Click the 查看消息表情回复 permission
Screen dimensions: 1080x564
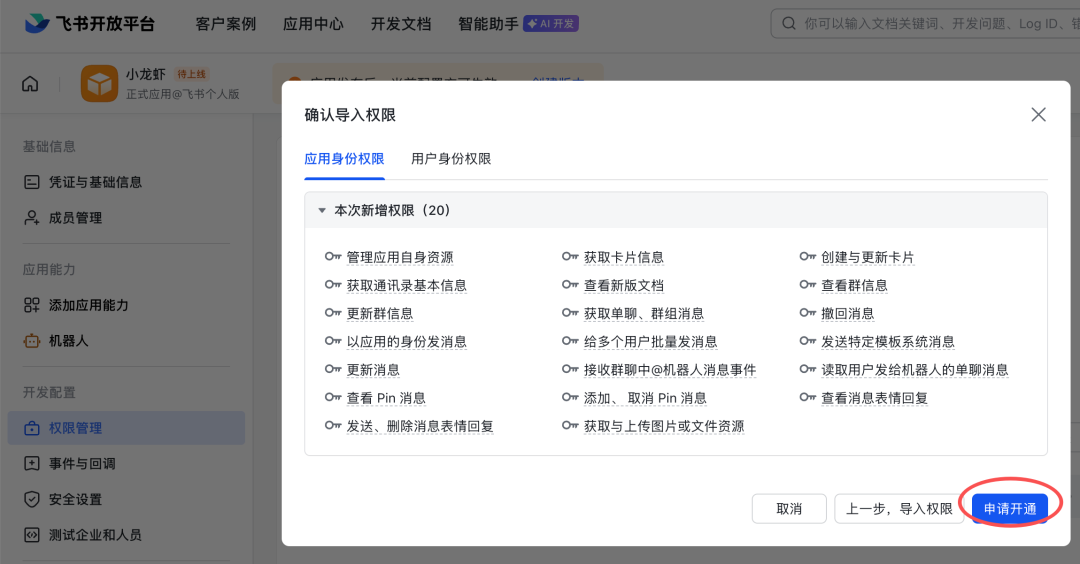click(875, 399)
